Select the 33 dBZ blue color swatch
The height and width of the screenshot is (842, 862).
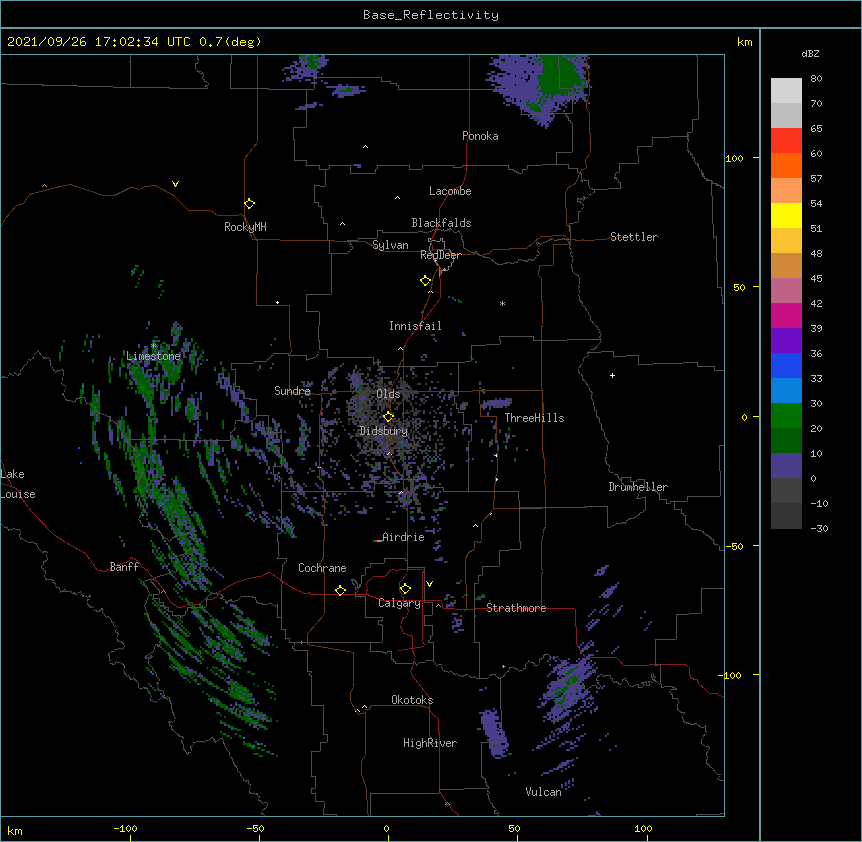click(x=786, y=390)
